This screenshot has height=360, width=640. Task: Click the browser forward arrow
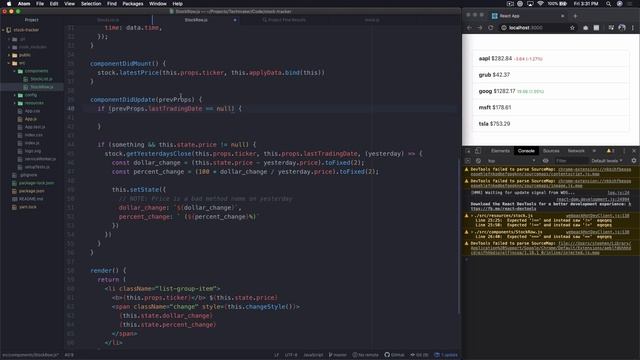(x=480, y=28)
